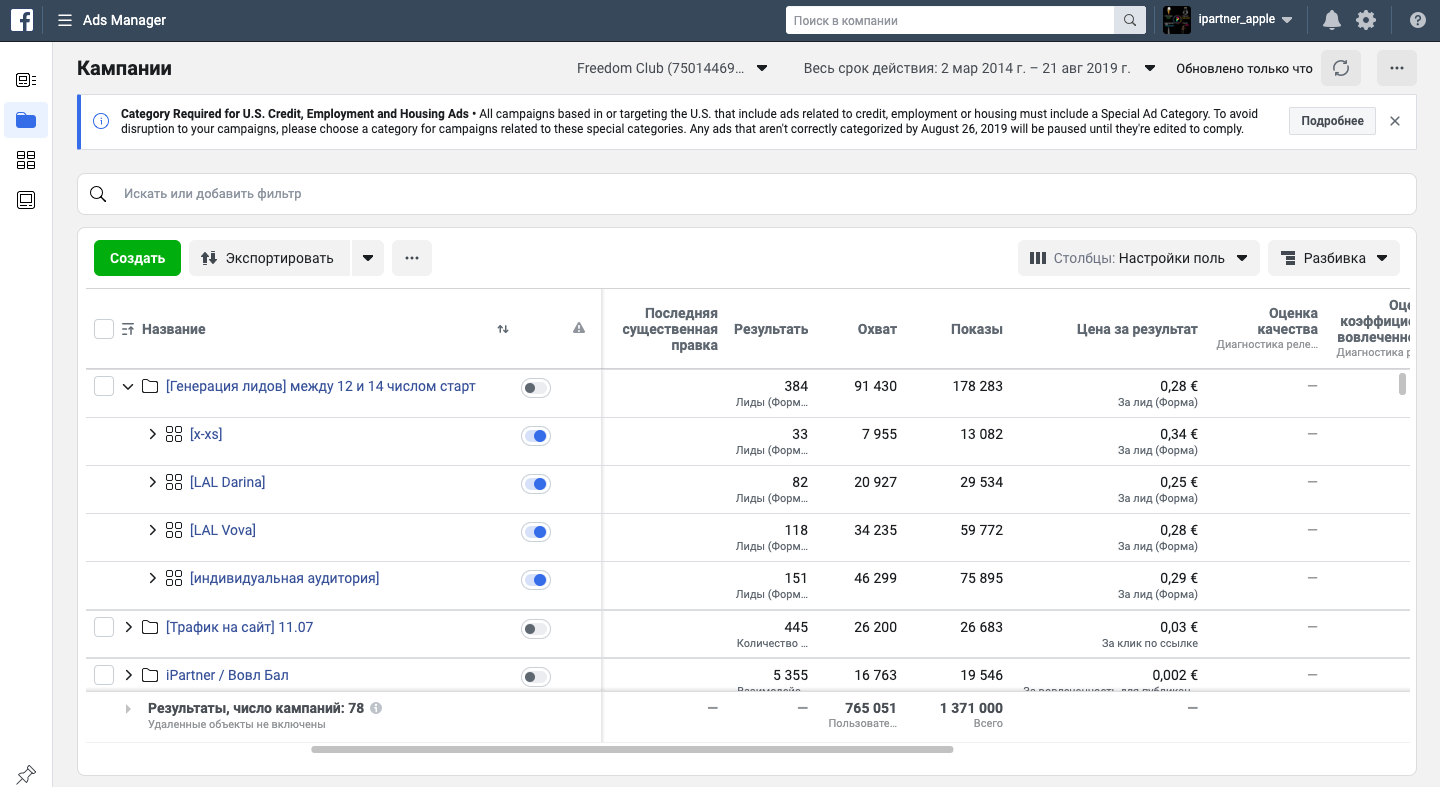Click the pin icon at sidebar bottom
1440x787 pixels.
[26, 773]
